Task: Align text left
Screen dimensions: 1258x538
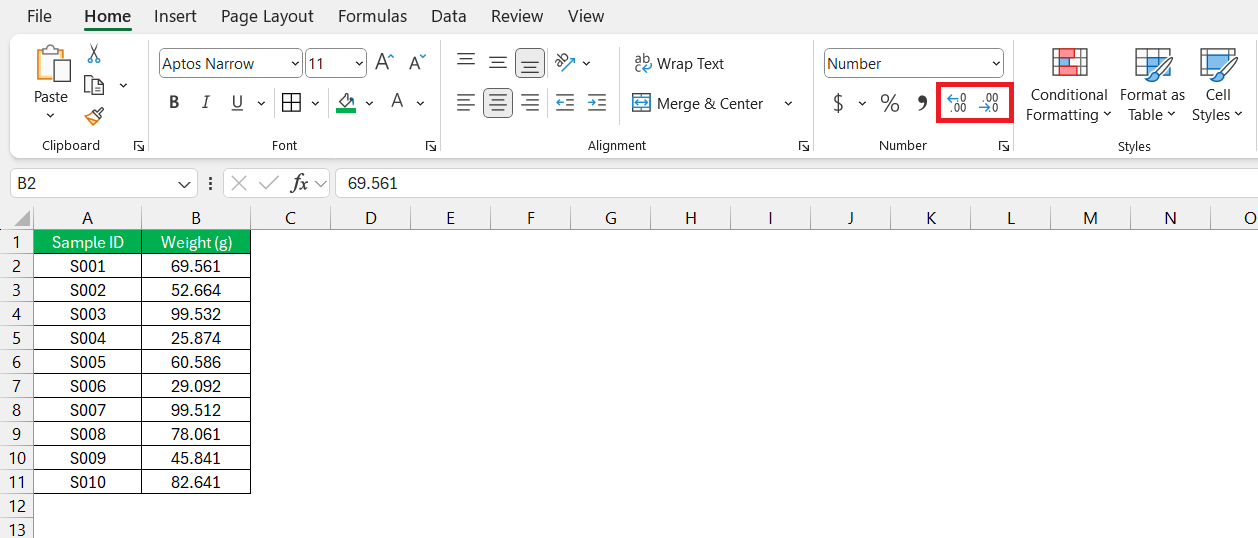Action: pyautogui.click(x=466, y=103)
